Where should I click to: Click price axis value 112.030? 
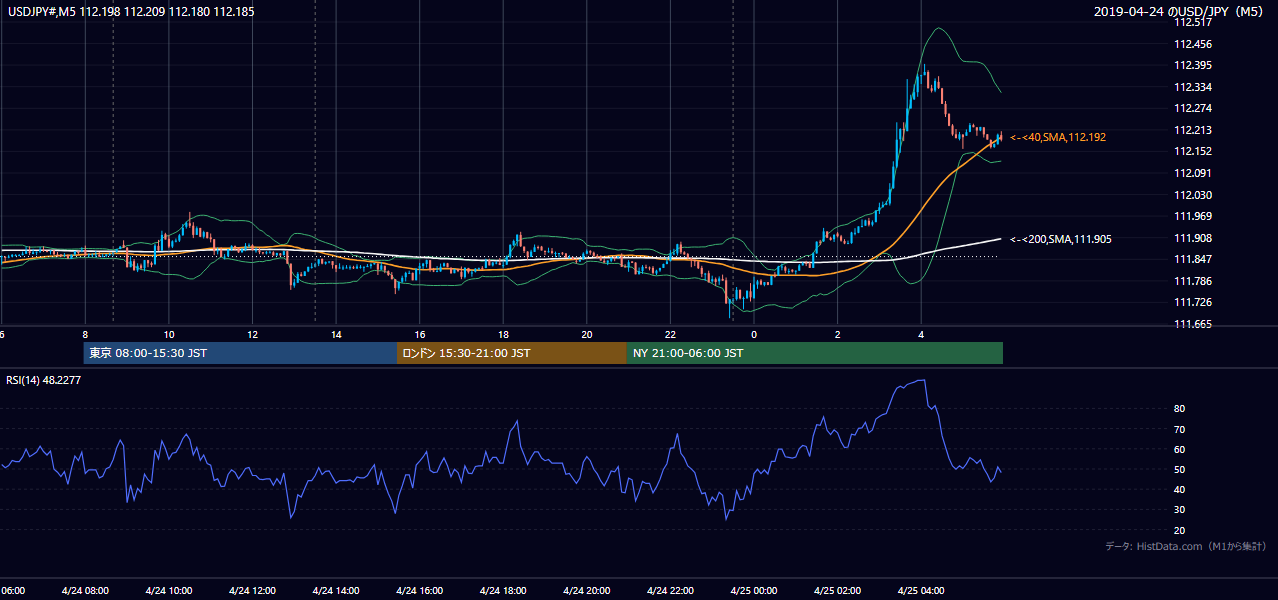click(1194, 195)
